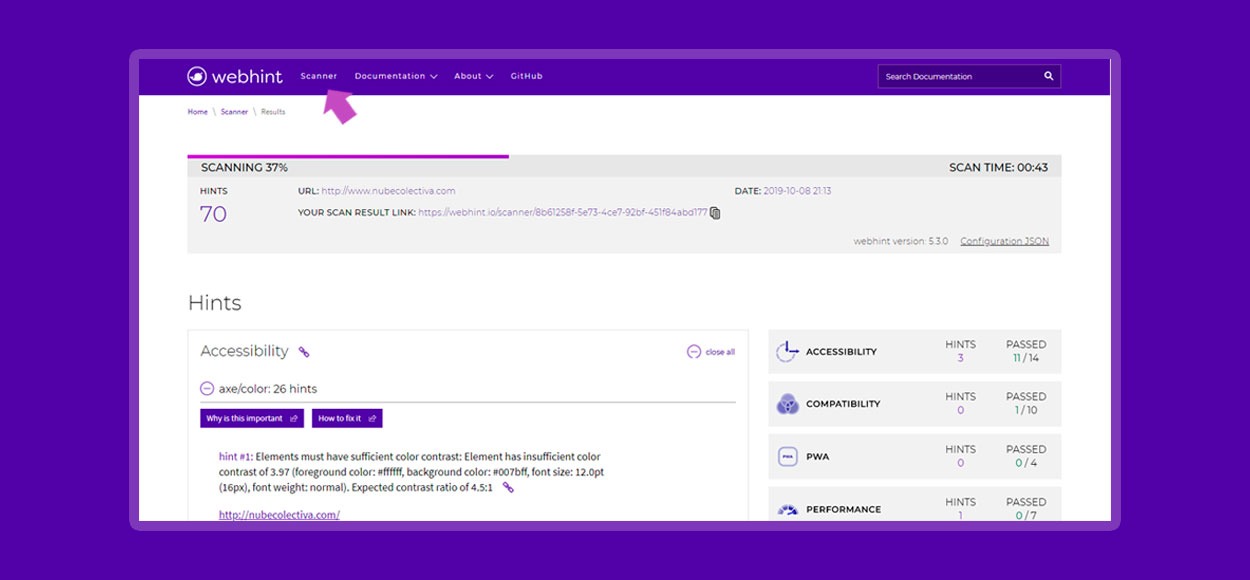Go to Scanner breadcrumb
The height and width of the screenshot is (580, 1250).
tap(234, 112)
